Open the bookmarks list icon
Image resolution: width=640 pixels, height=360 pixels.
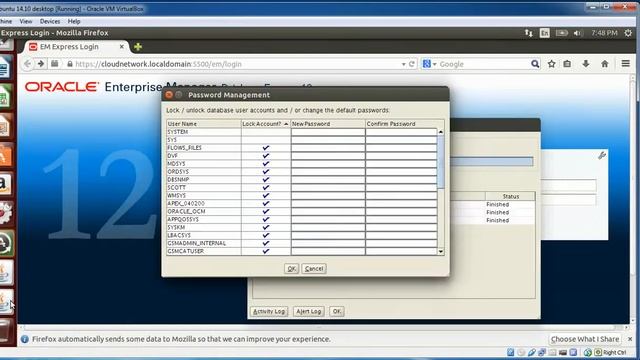pos(567,64)
